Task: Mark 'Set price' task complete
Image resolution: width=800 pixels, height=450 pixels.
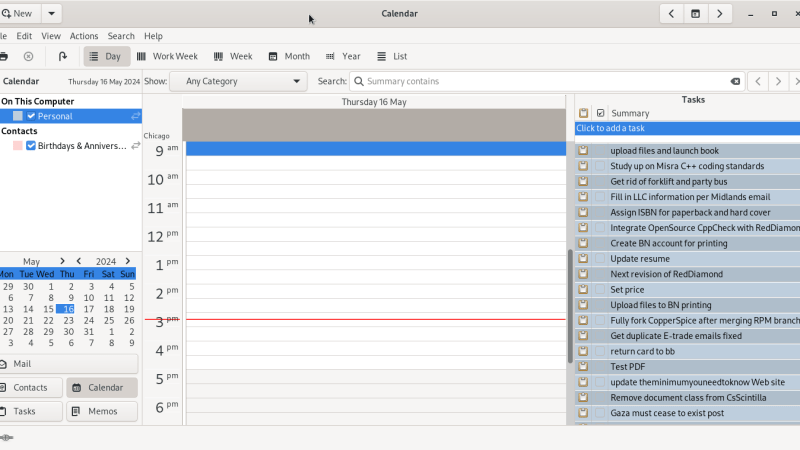Action: (x=600, y=290)
